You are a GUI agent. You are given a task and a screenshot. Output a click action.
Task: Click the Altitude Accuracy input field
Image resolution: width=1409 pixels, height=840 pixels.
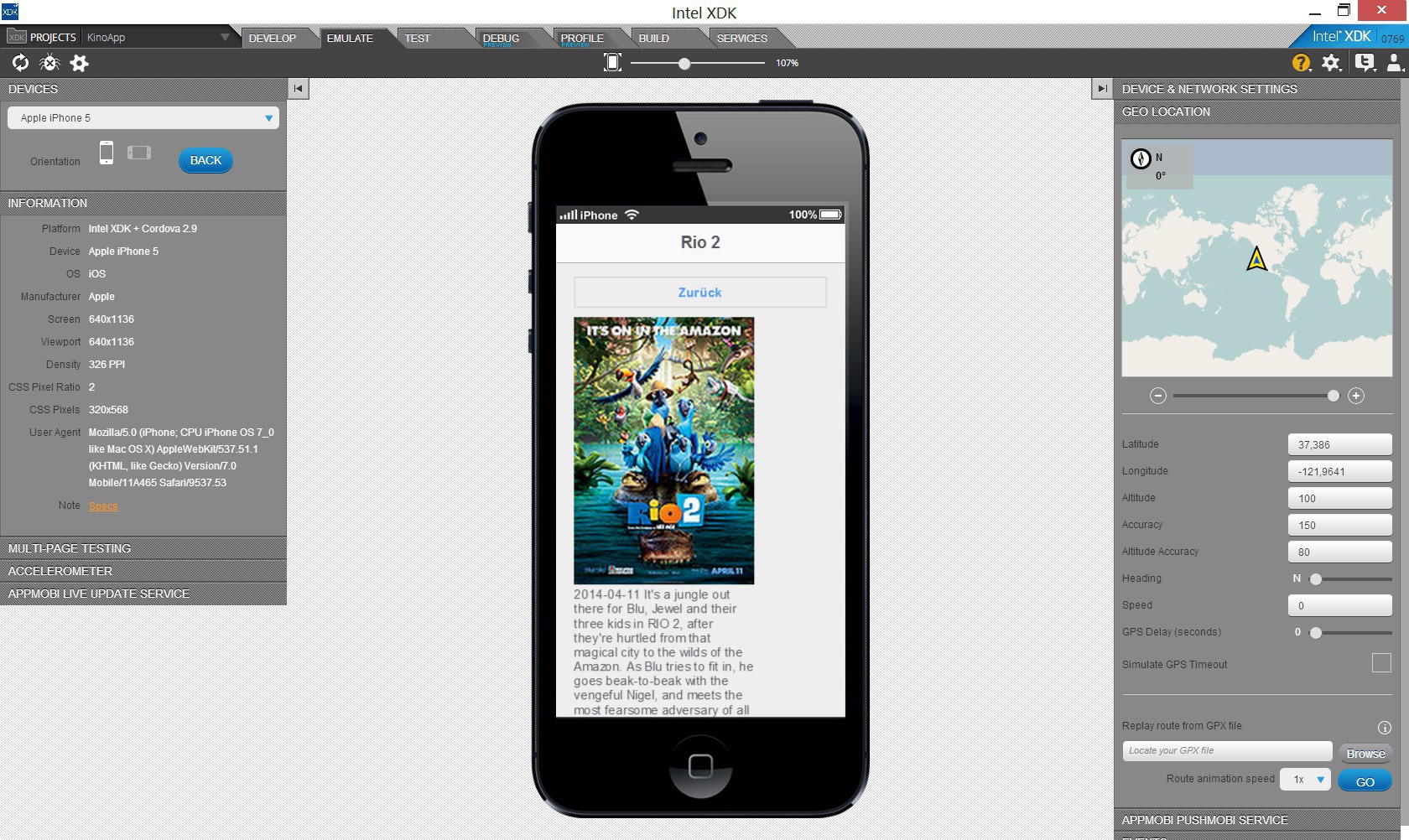click(1340, 552)
